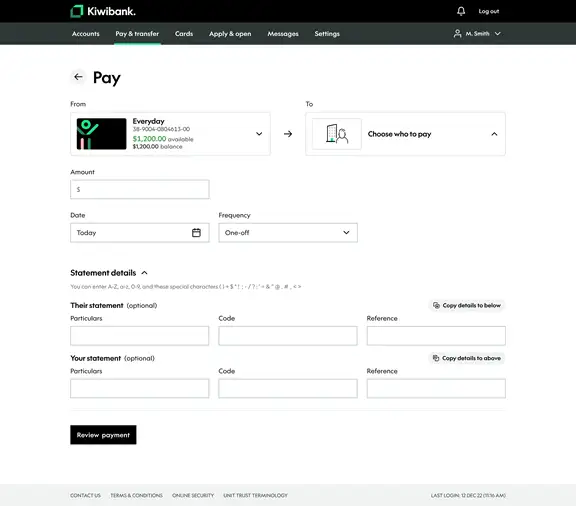The width and height of the screenshot is (576, 506).
Task: Expand the From account dropdown chevron
Action: 259,134
